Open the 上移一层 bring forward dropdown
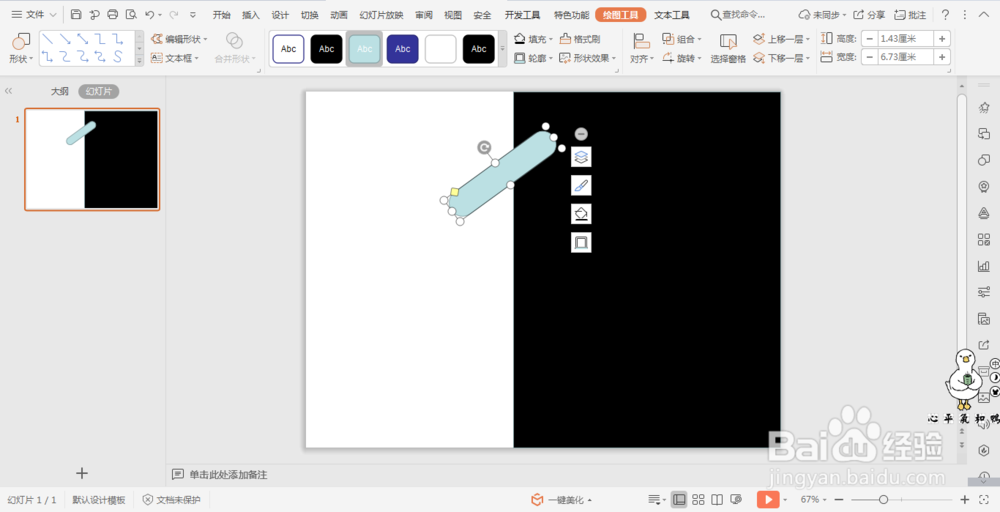Screen dimensions: 1000x512 (781, 39)
